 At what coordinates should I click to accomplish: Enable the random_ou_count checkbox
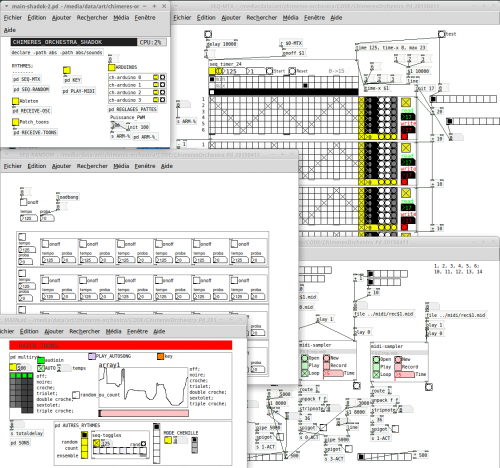(76, 395)
